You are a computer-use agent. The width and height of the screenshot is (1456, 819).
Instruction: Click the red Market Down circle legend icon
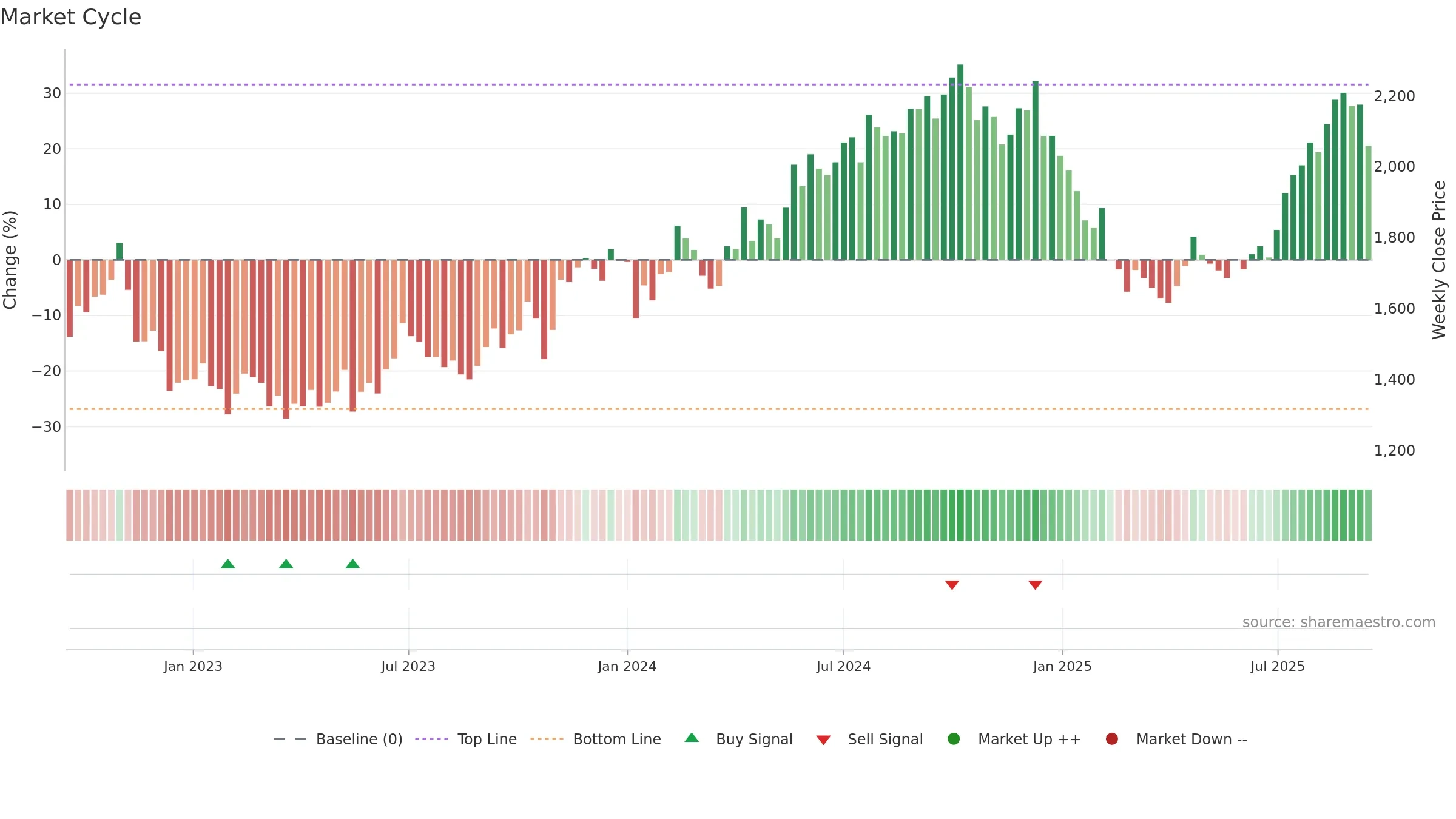click(x=1112, y=739)
